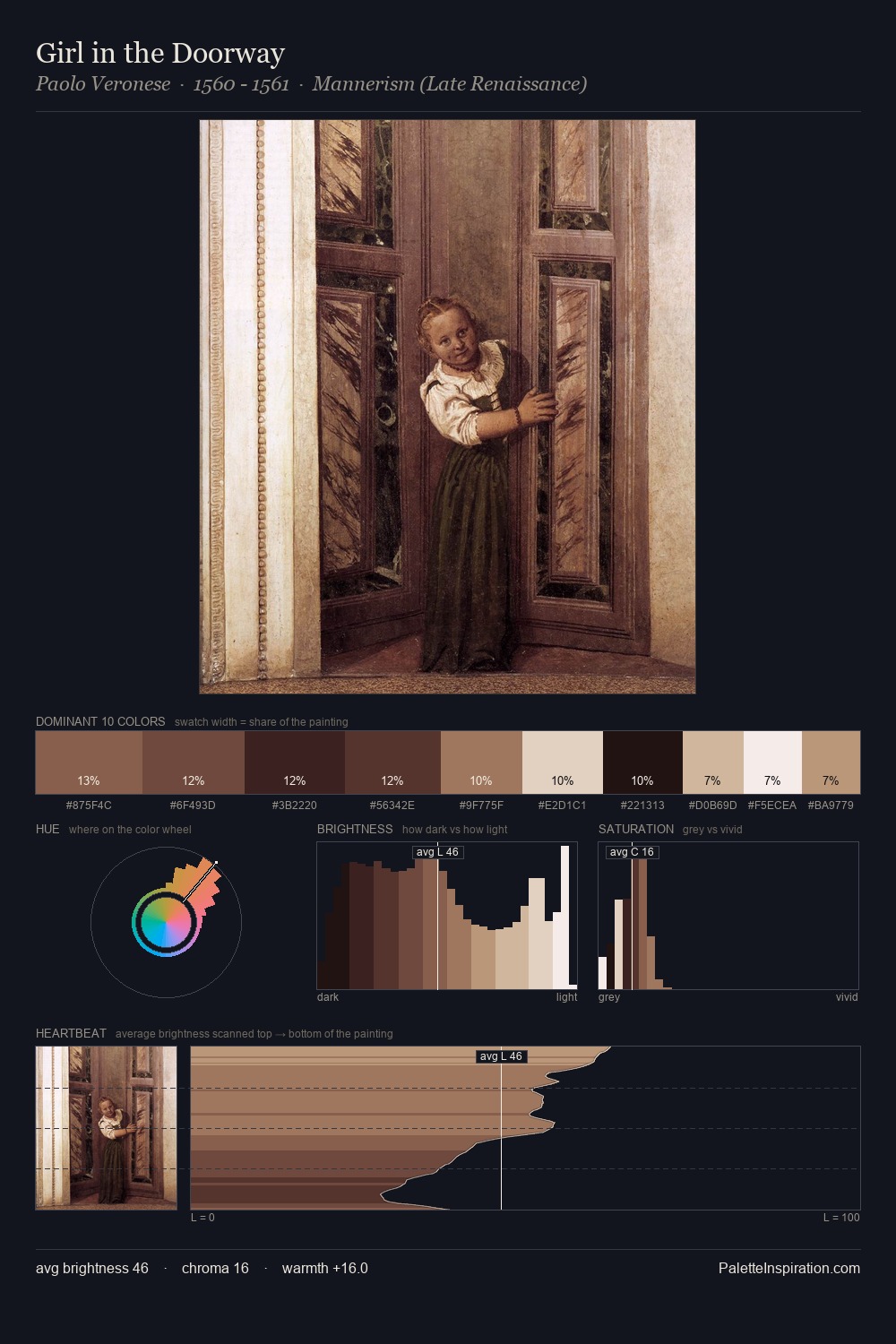The height and width of the screenshot is (1344, 896).
Task: Open the PaletteInspiration.com link
Action: 789,1268
